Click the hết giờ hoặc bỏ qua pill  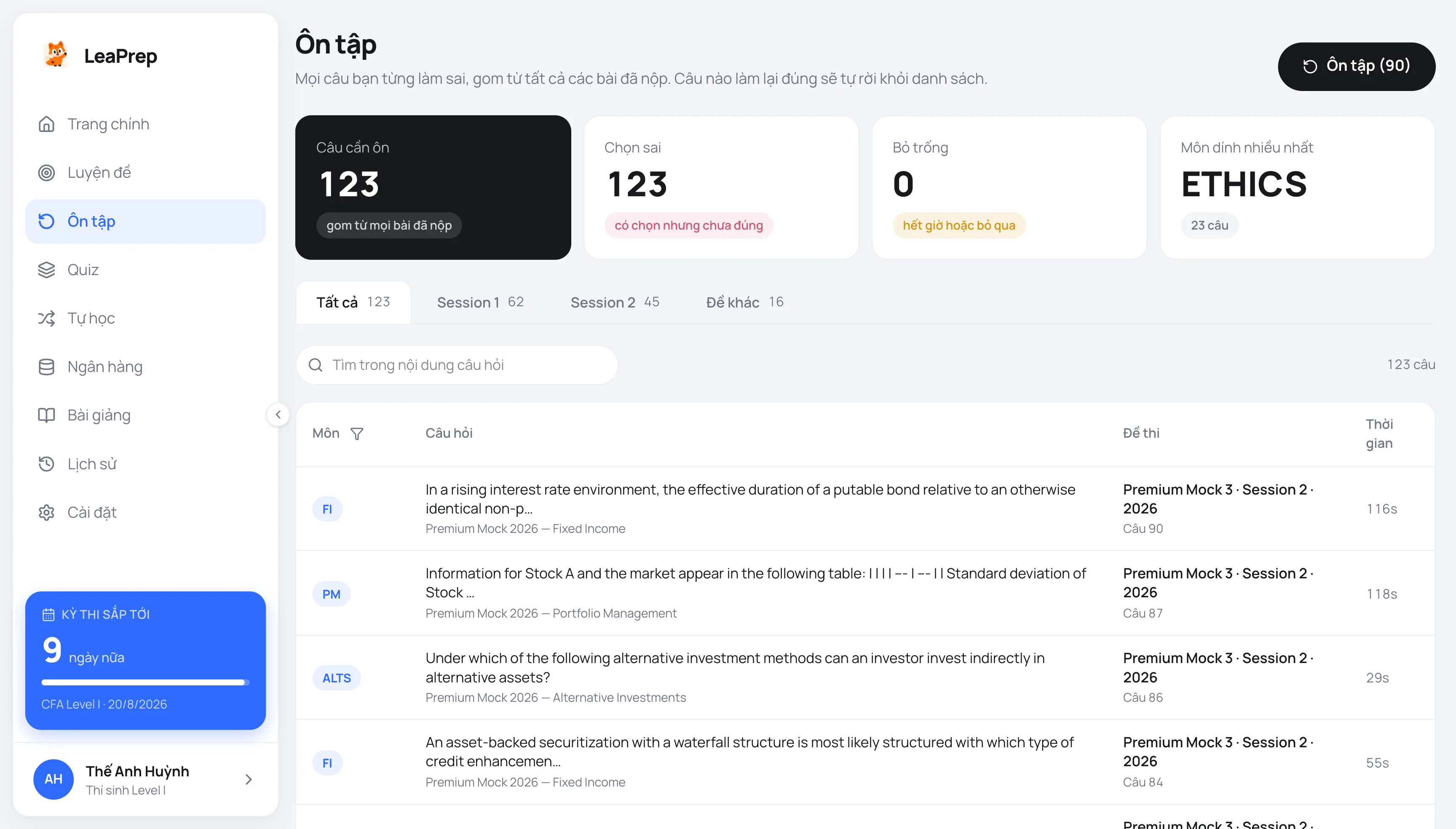pyautogui.click(x=959, y=225)
